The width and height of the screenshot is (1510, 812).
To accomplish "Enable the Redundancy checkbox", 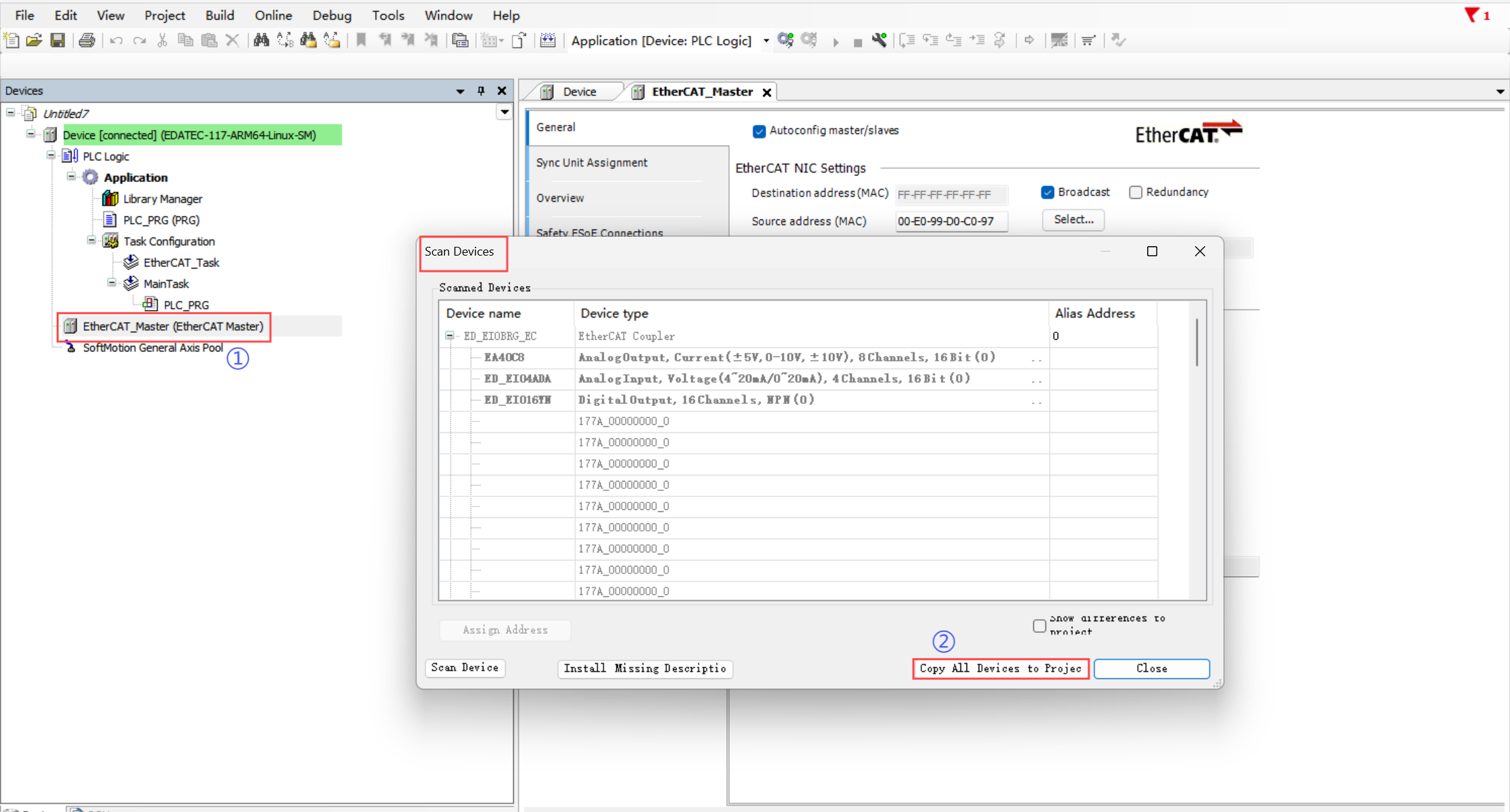I will pyautogui.click(x=1136, y=193).
